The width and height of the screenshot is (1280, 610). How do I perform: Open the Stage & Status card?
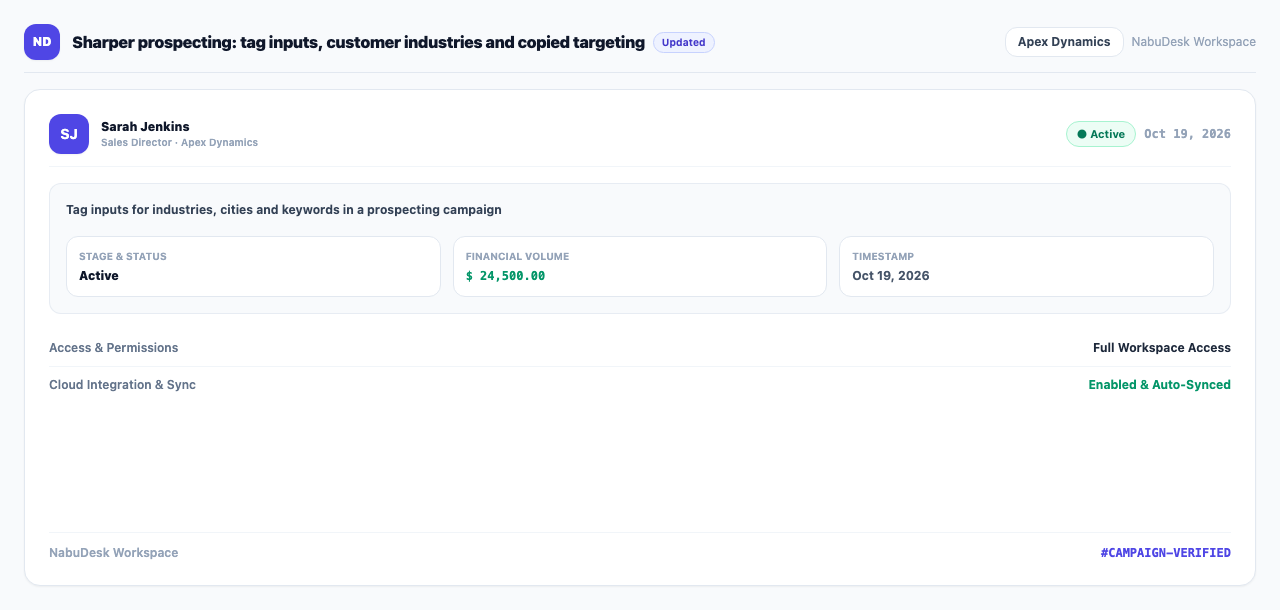253,266
